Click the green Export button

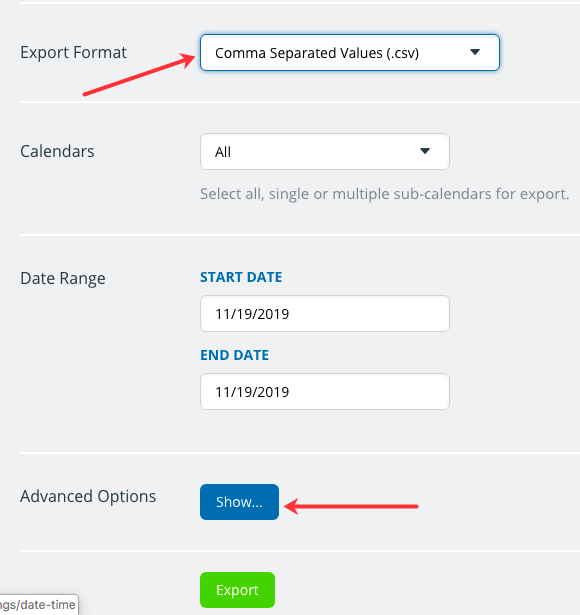click(237, 590)
